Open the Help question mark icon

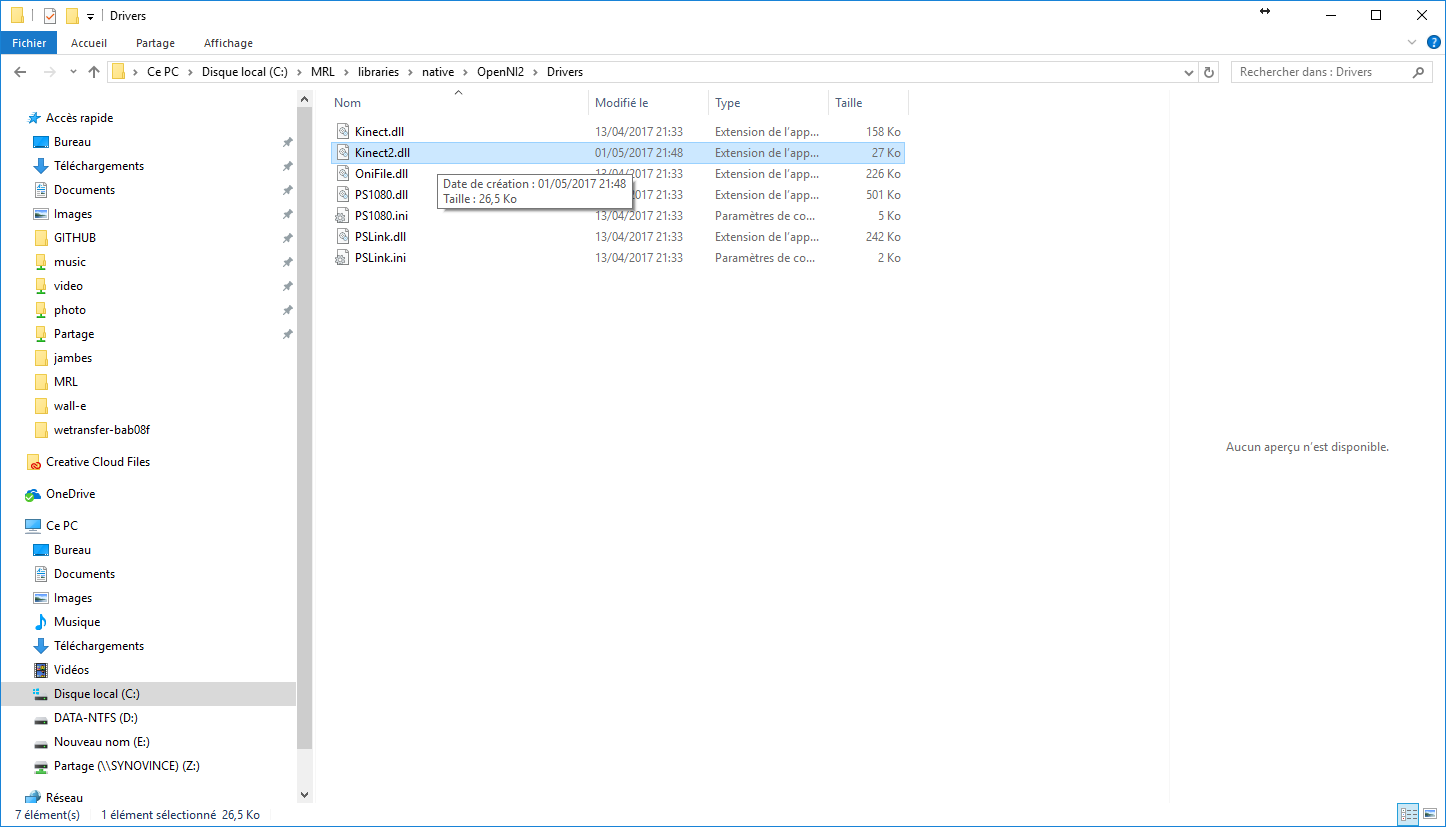[x=1433, y=43]
